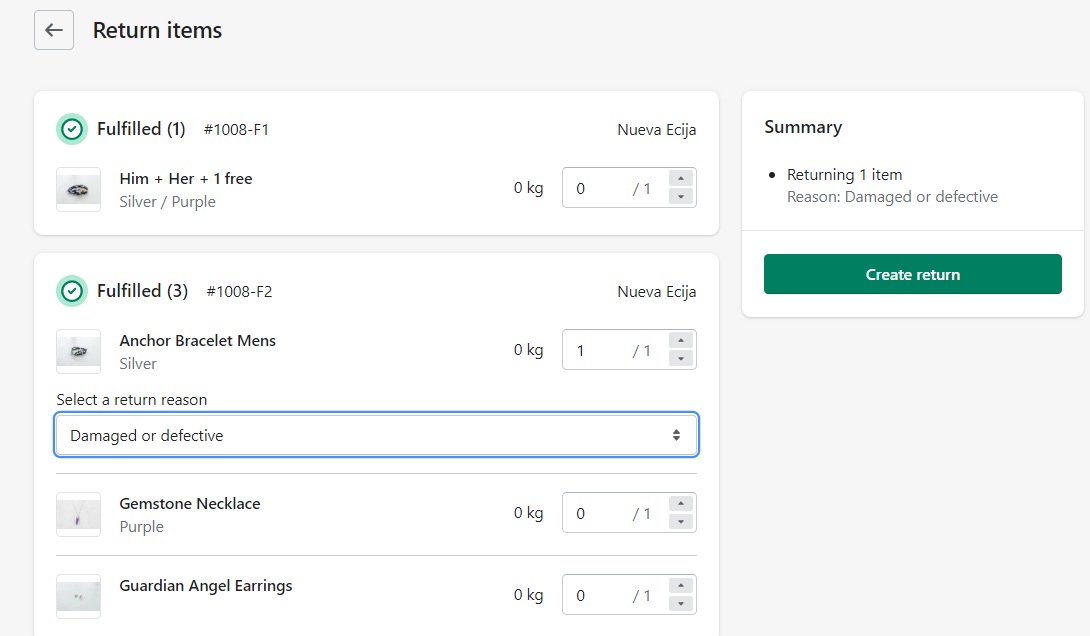This screenshot has width=1090, height=636.
Task: Click fulfilled status icon for #1008-F1
Action: (x=71, y=129)
